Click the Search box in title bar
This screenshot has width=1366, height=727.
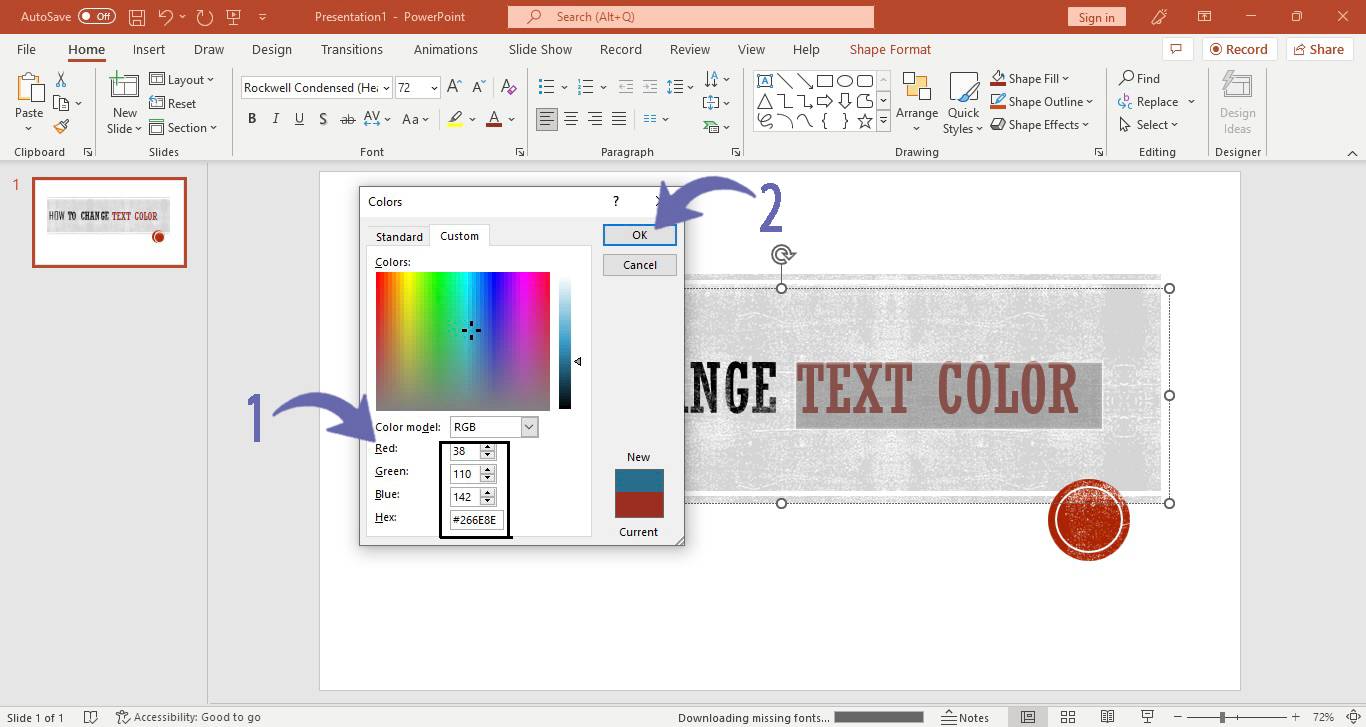(x=691, y=17)
